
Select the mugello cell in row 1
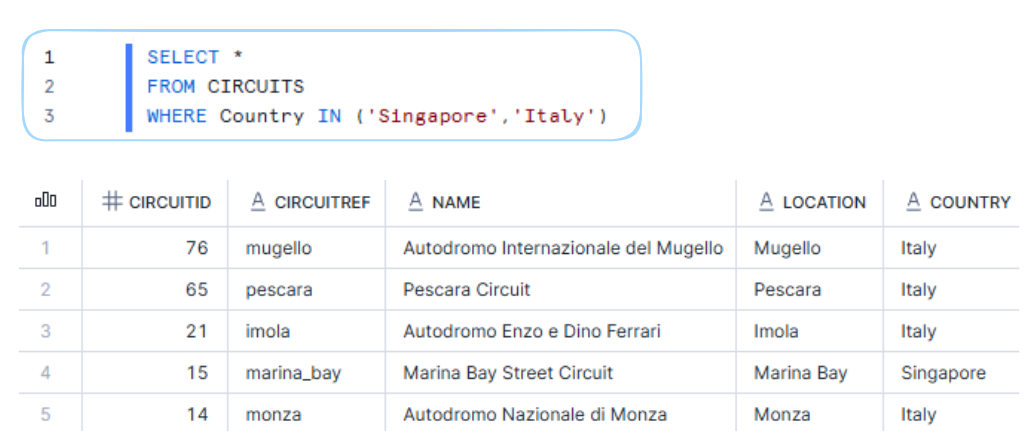(279, 248)
